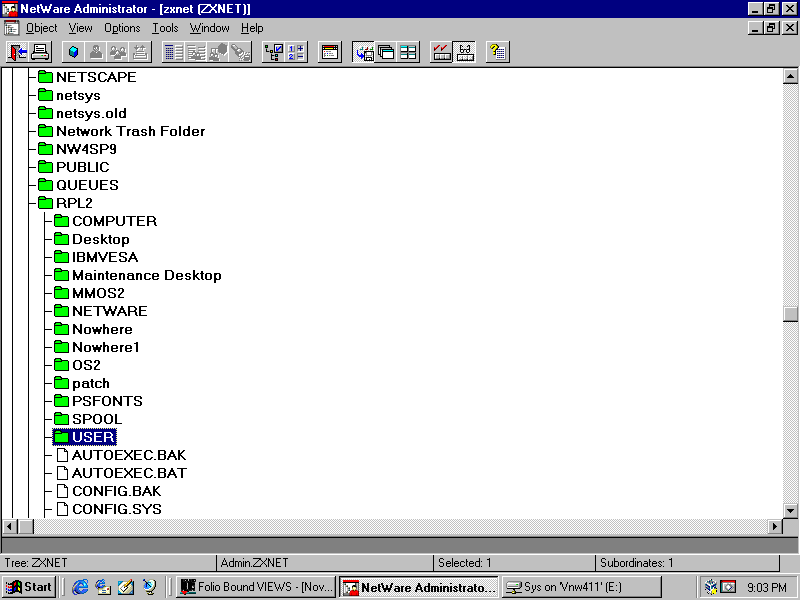Click the grayed single-user Create User icon
800x600 pixels.
tap(95, 52)
